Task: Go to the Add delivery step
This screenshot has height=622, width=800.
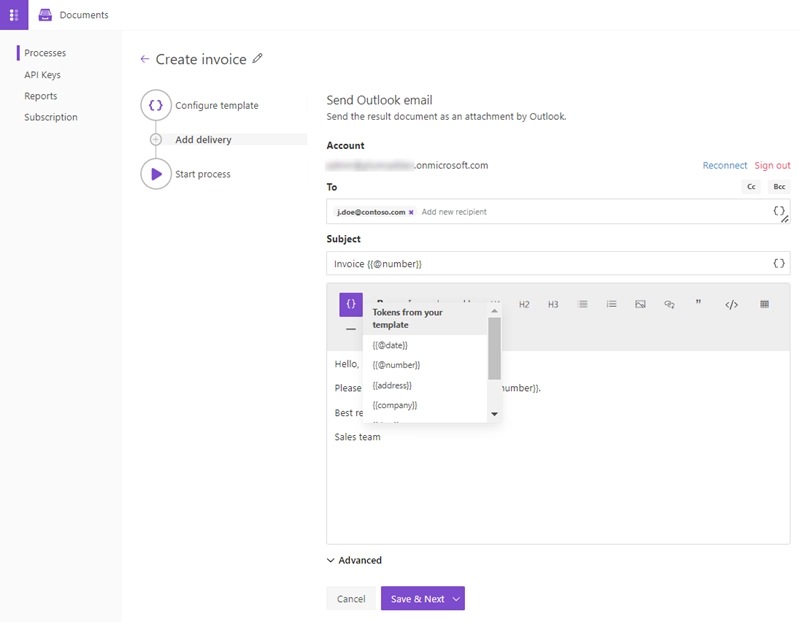Action: (x=203, y=140)
